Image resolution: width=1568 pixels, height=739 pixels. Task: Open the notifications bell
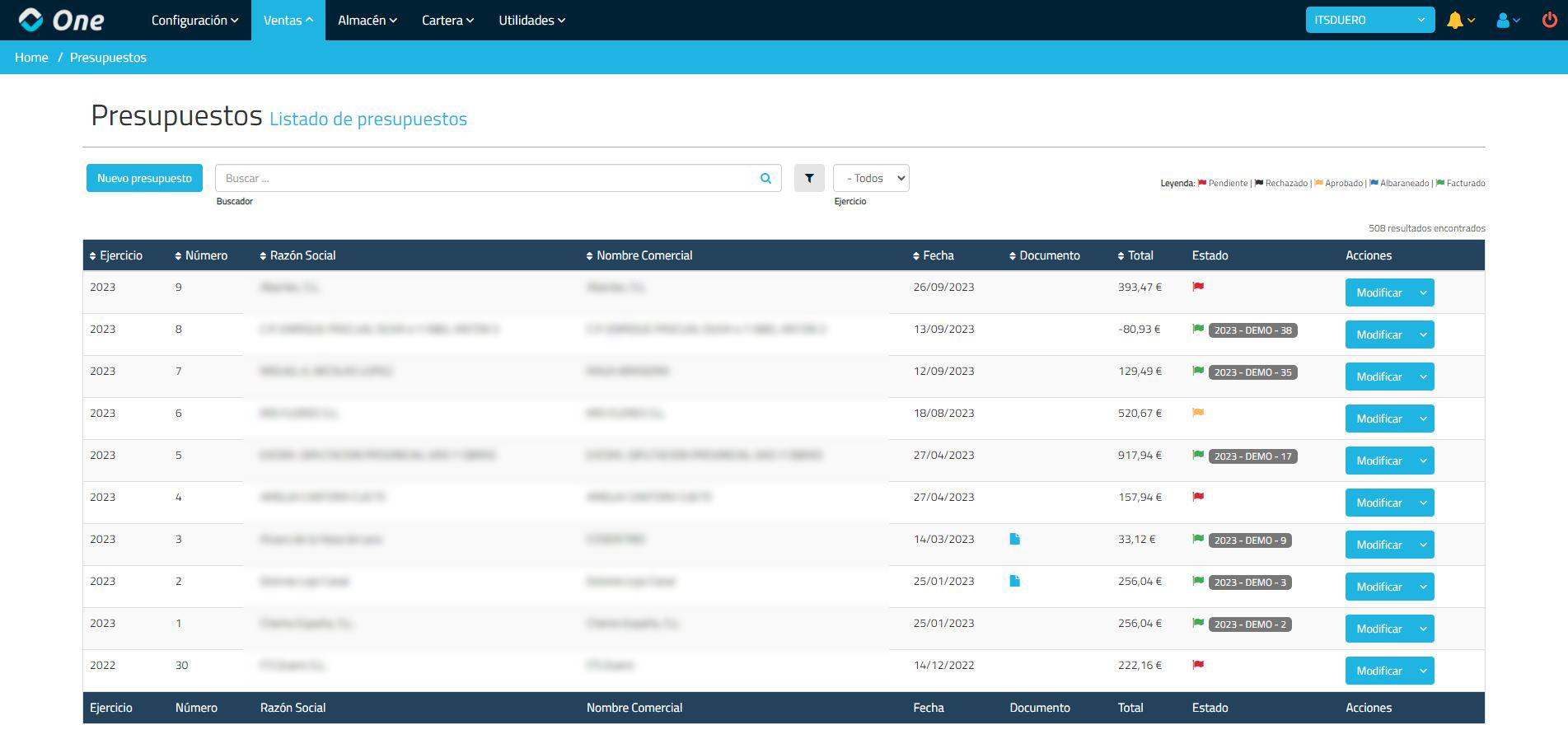pos(1455,21)
